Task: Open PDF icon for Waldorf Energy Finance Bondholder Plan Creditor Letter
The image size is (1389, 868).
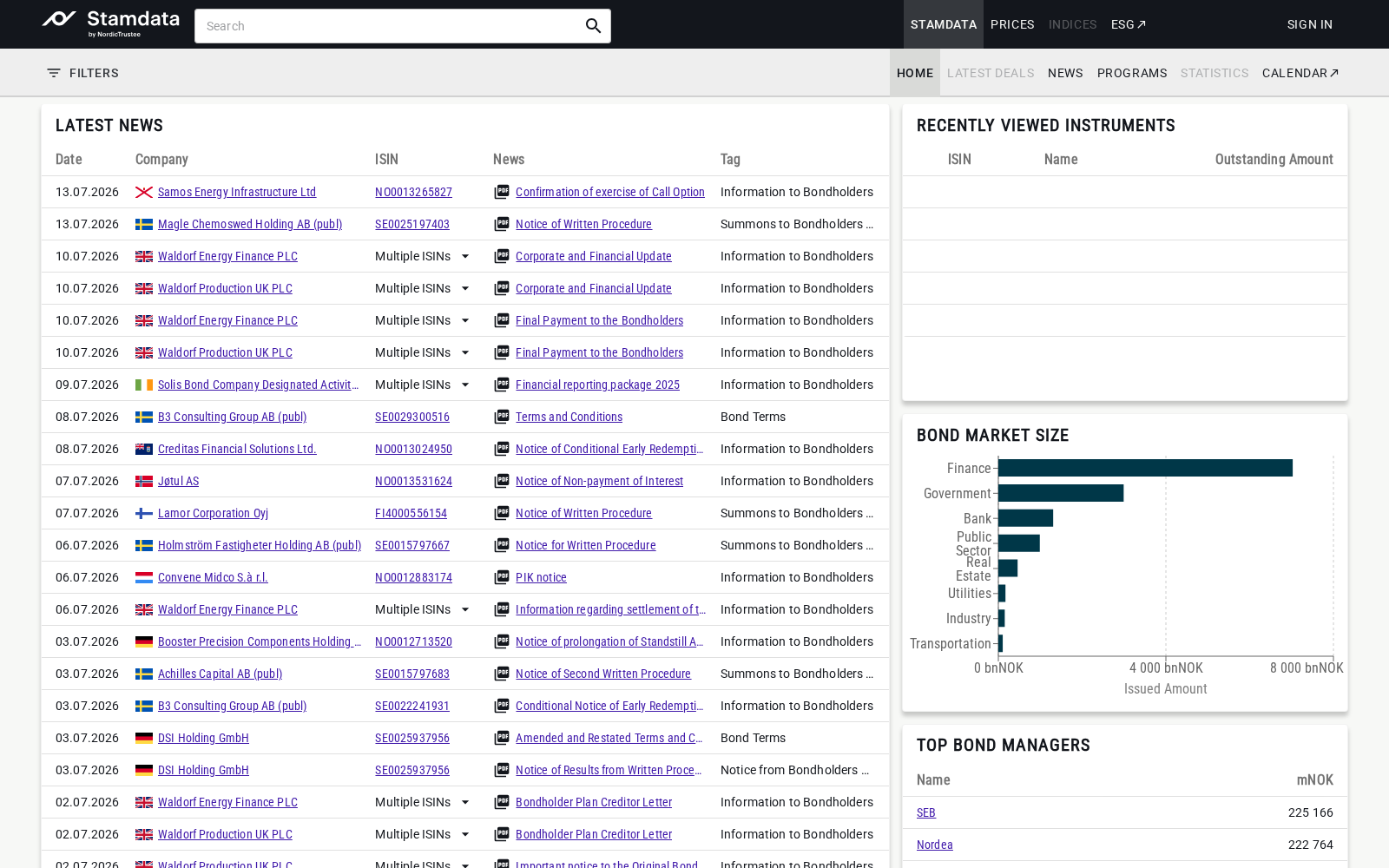Action: tap(502, 802)
